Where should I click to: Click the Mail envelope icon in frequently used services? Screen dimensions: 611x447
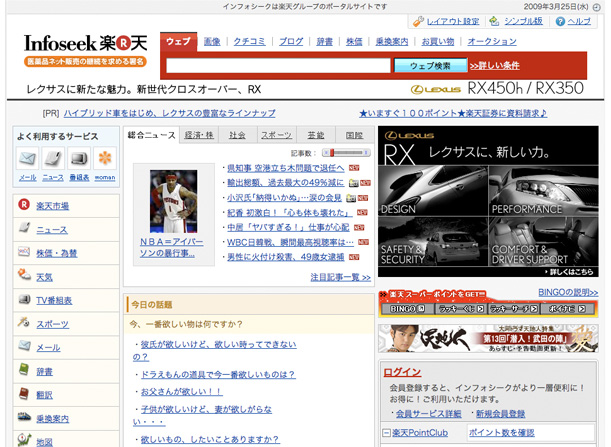[27, 159]
